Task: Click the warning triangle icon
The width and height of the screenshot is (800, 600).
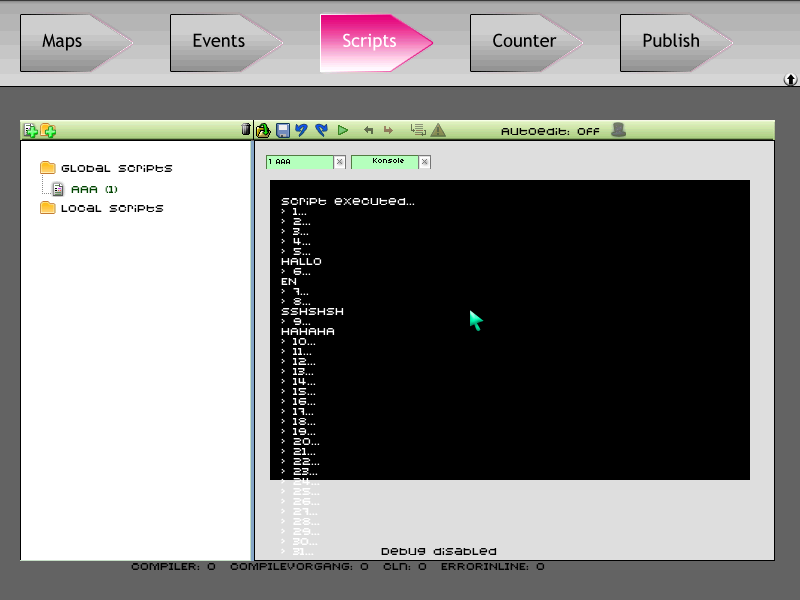Action: point(438,131)
